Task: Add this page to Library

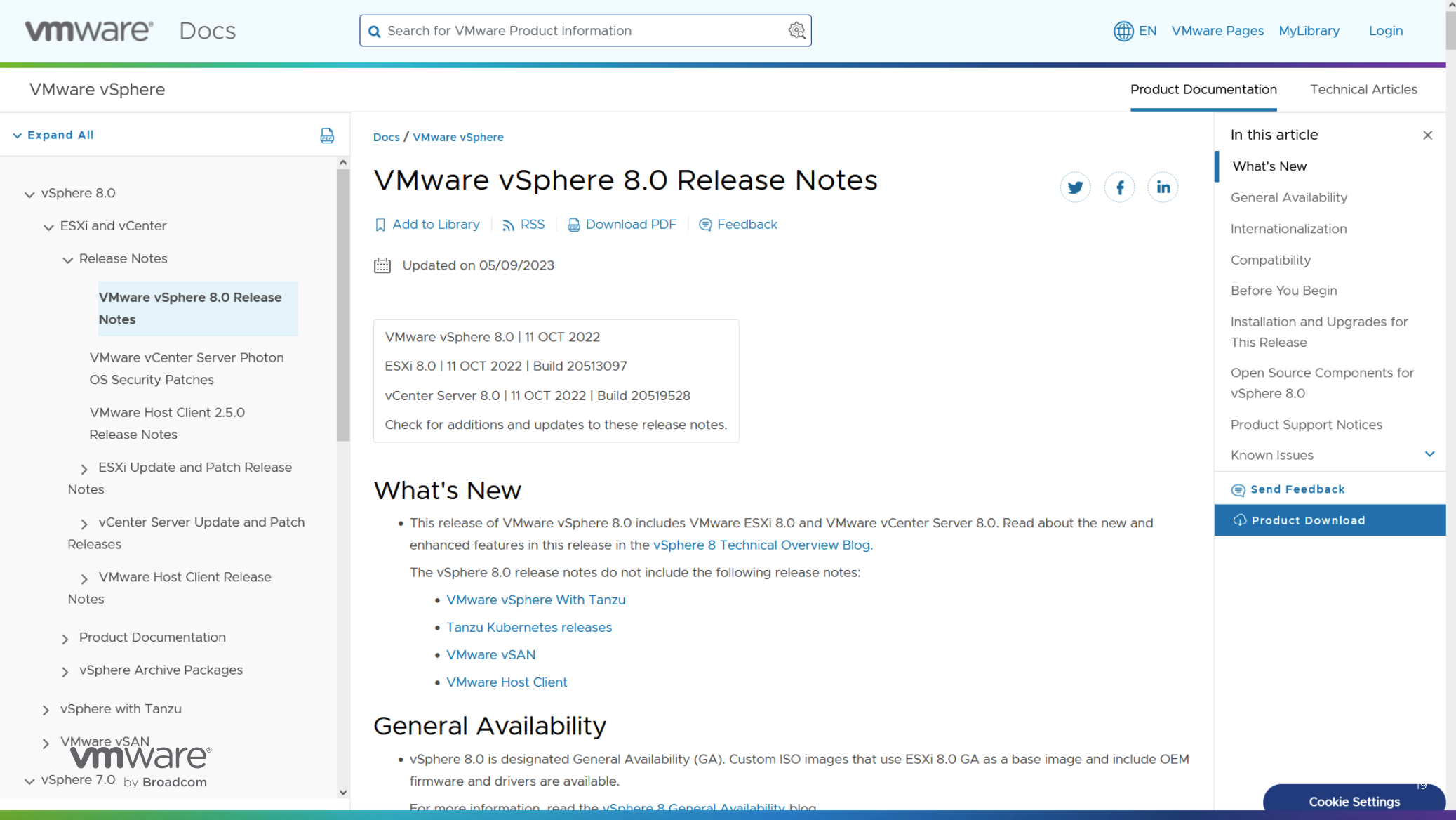Action: click(x=427, y=225)
